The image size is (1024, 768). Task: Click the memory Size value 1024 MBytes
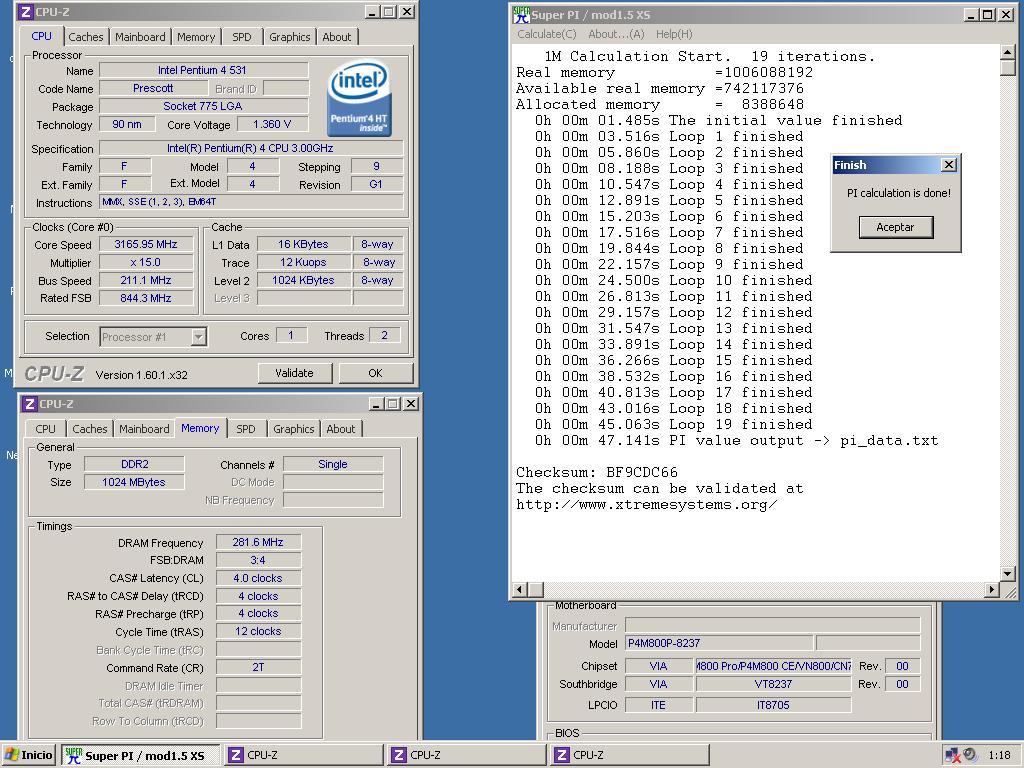[x=135, y=482]
